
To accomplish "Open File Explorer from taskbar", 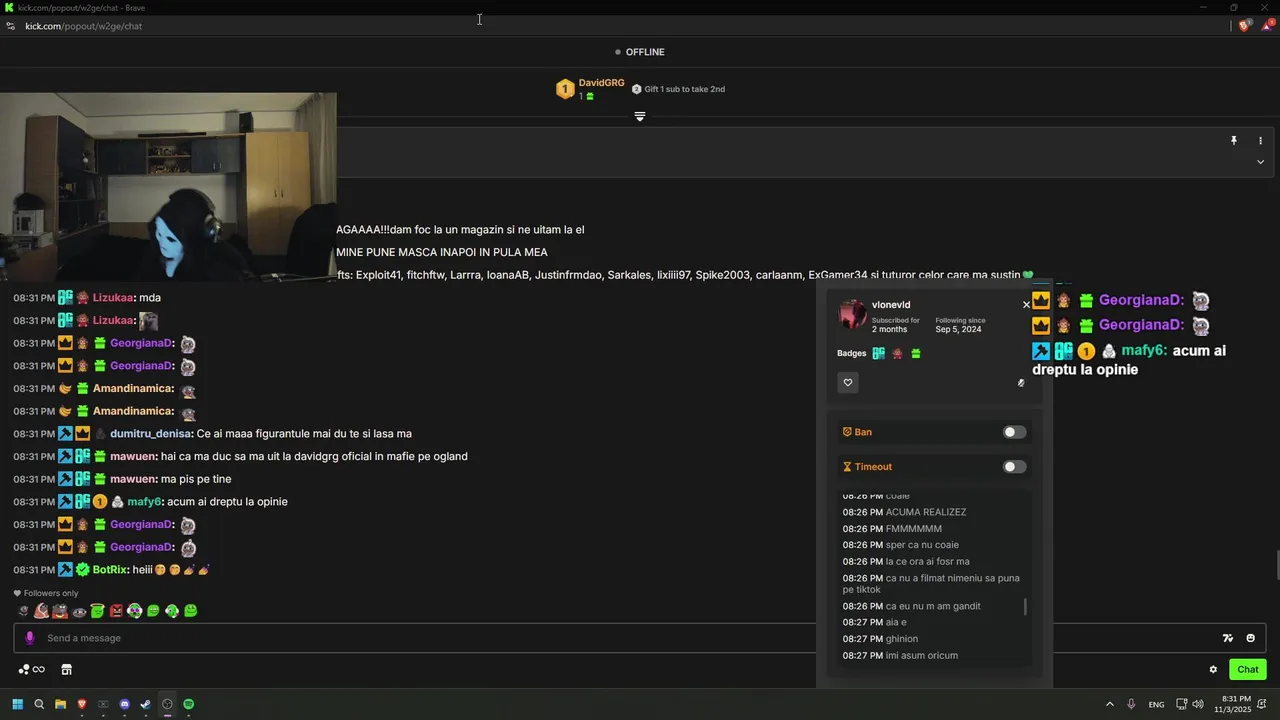I will click(60, 704).
